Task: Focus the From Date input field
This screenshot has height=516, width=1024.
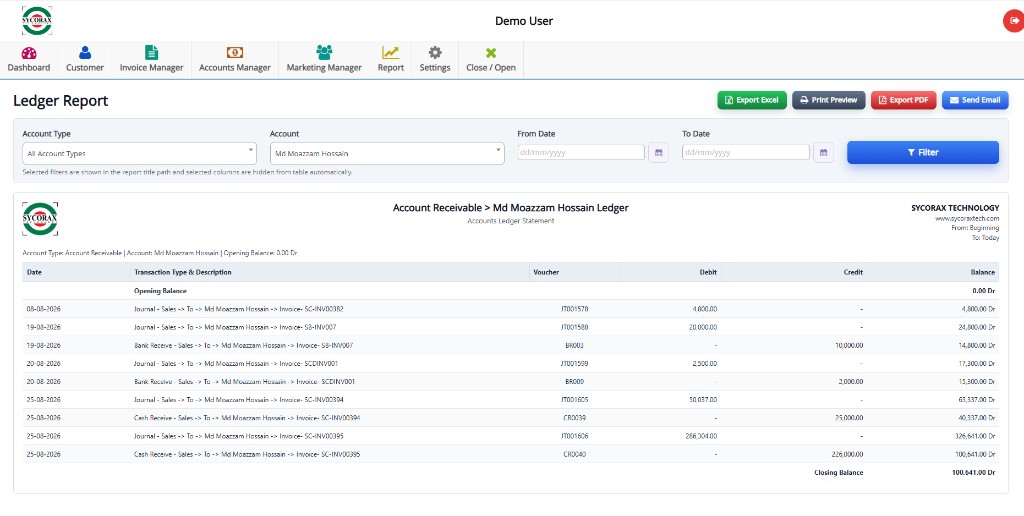Action: pos(581,152)
